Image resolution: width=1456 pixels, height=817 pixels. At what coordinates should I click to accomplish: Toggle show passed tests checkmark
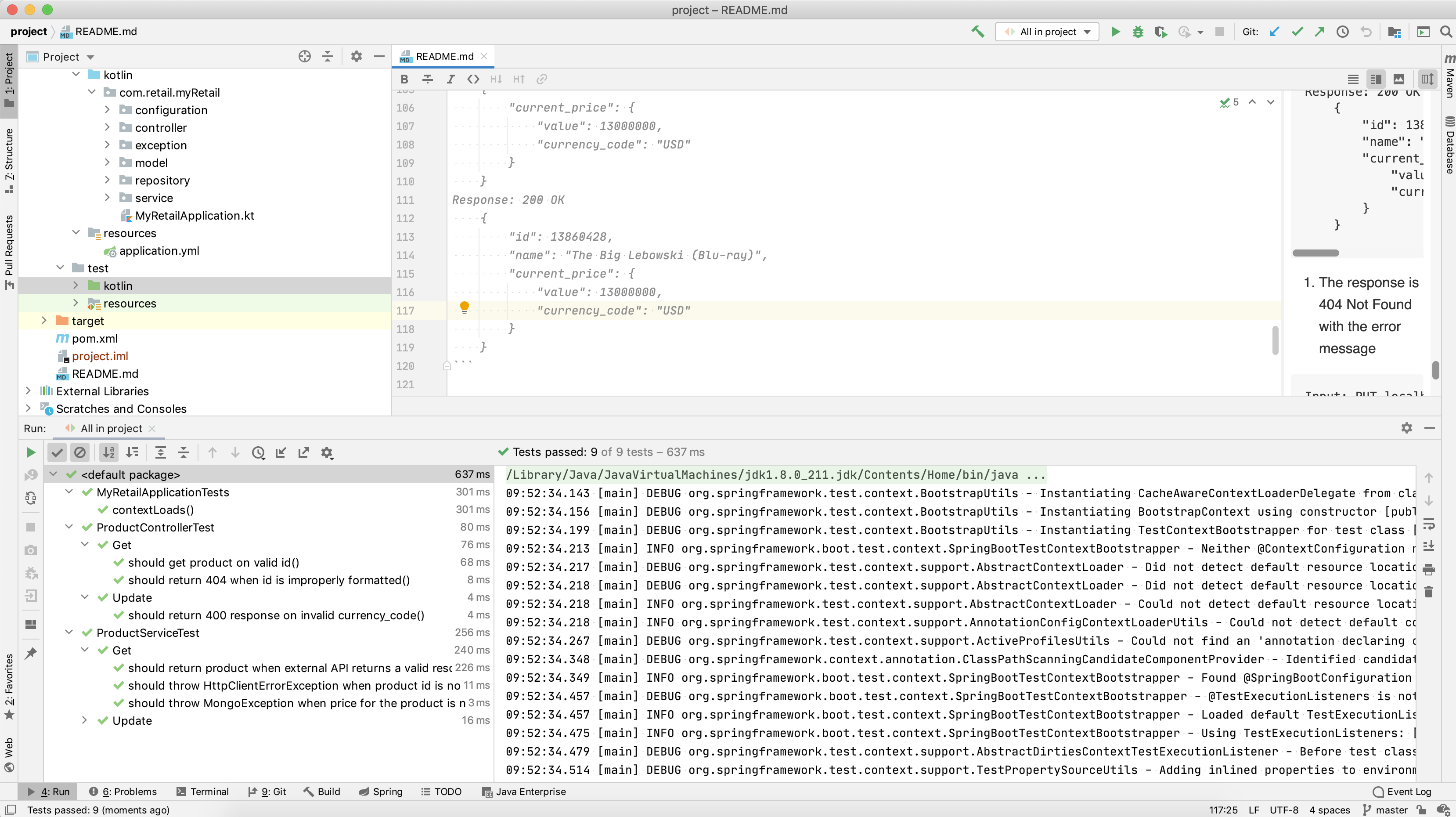[57, 452]
